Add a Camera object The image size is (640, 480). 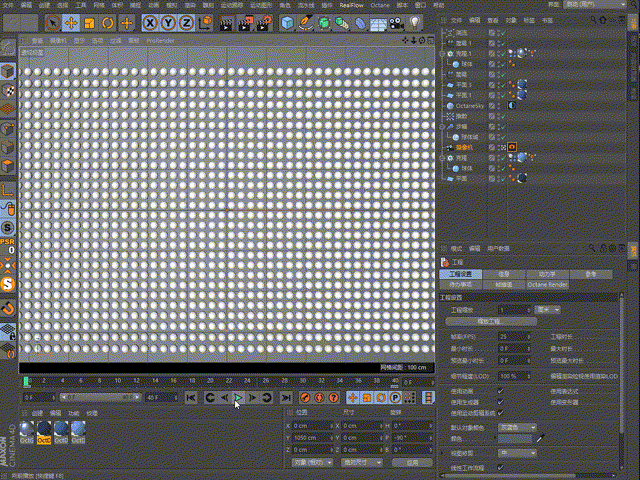pyautogui.click(x=396, y=23)
